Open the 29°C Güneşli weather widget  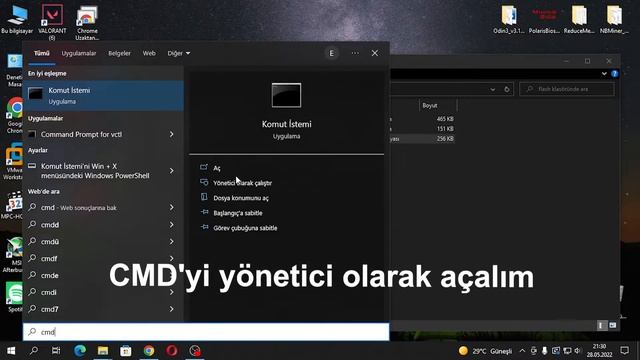tap(485, 351)
